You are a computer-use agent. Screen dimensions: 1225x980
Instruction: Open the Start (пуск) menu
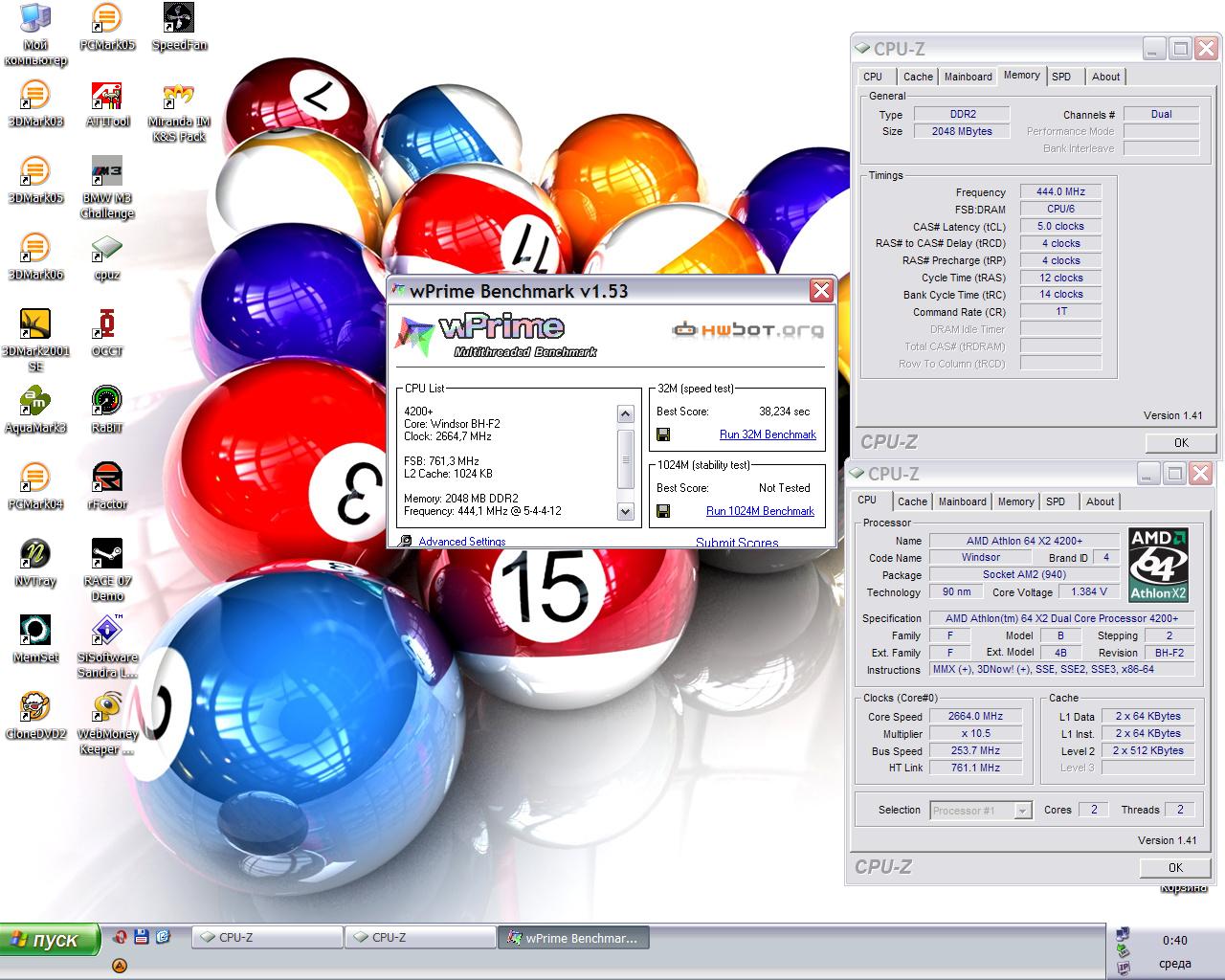(51, 940)
